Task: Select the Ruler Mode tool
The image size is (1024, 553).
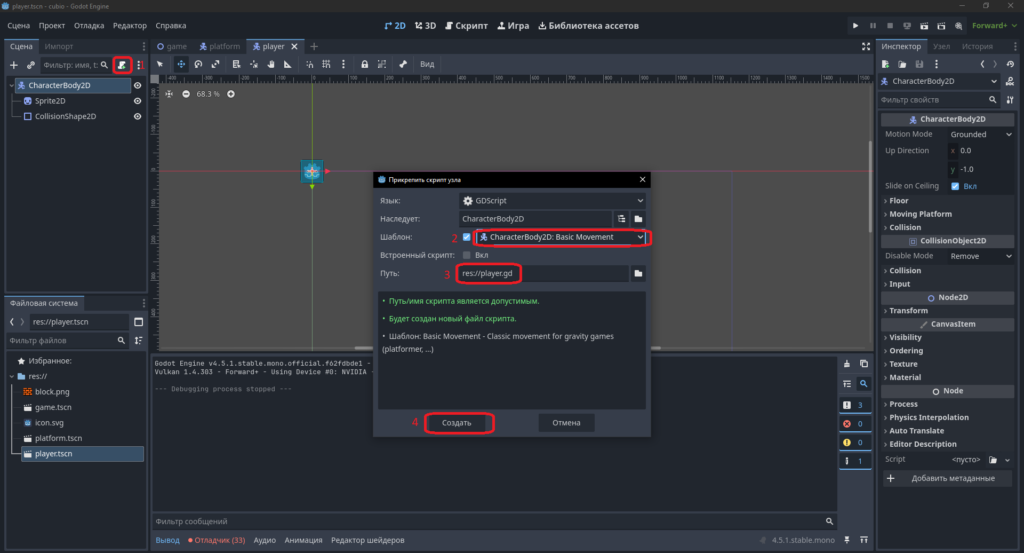Action: (x=288, y=64)
